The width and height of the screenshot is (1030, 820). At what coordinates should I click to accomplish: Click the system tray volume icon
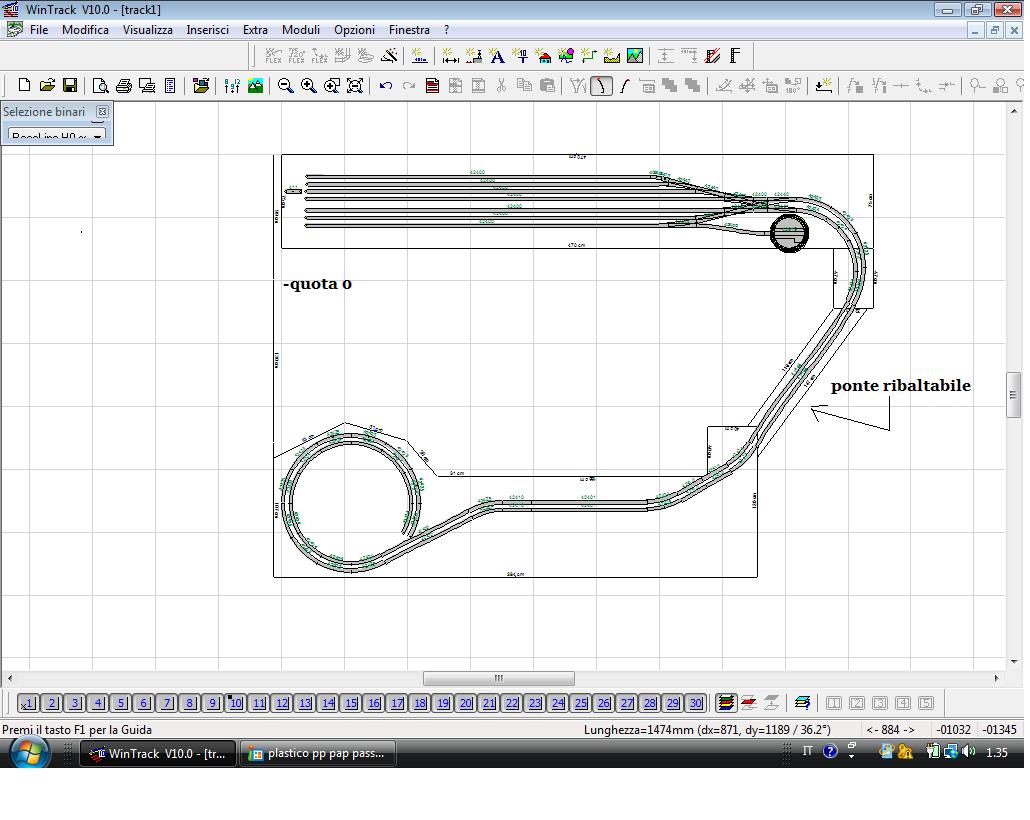968,752
